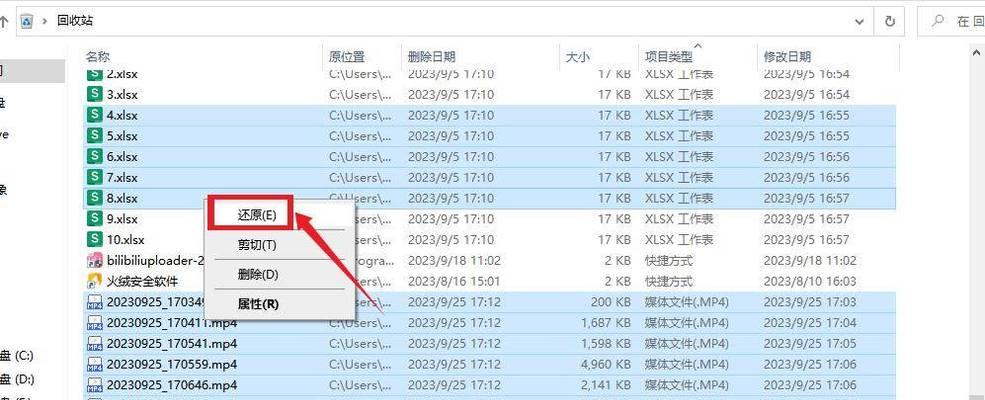
Task: Click the 2023/8/16 15:01 deletion date cell
Action: (454, 281)
